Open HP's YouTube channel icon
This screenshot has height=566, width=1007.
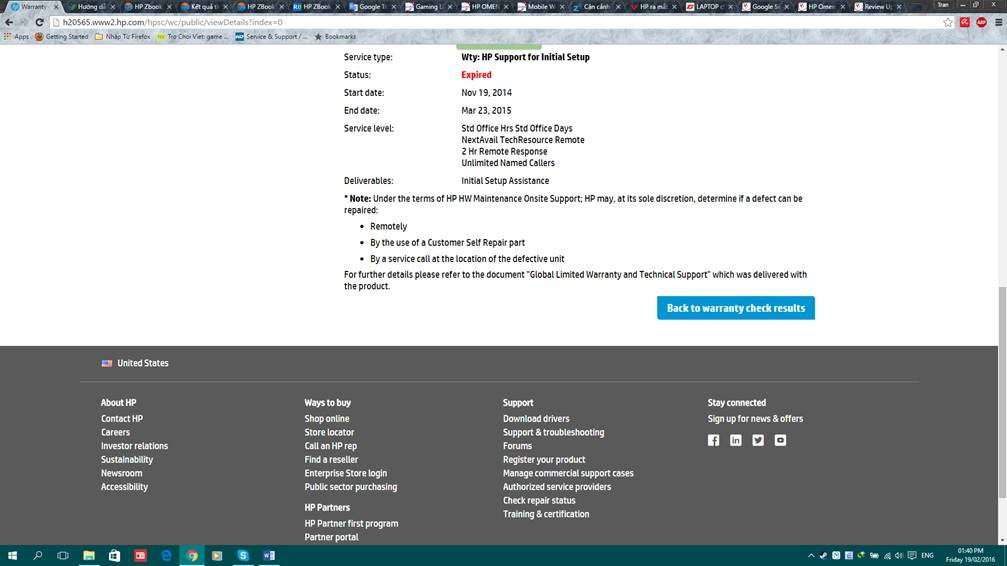point(780,440)
